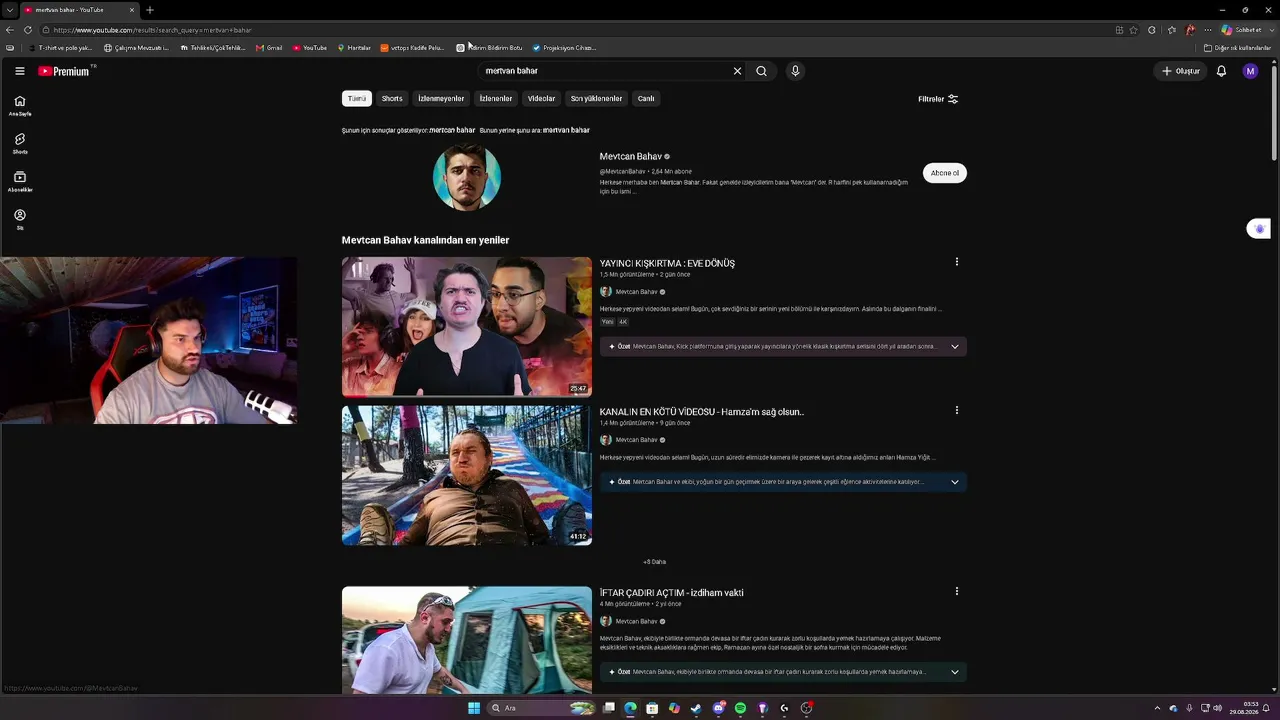Expand the Sohbet et Copilot dropdown arrow
1280x720 pixels.
tap(1270, 30)
